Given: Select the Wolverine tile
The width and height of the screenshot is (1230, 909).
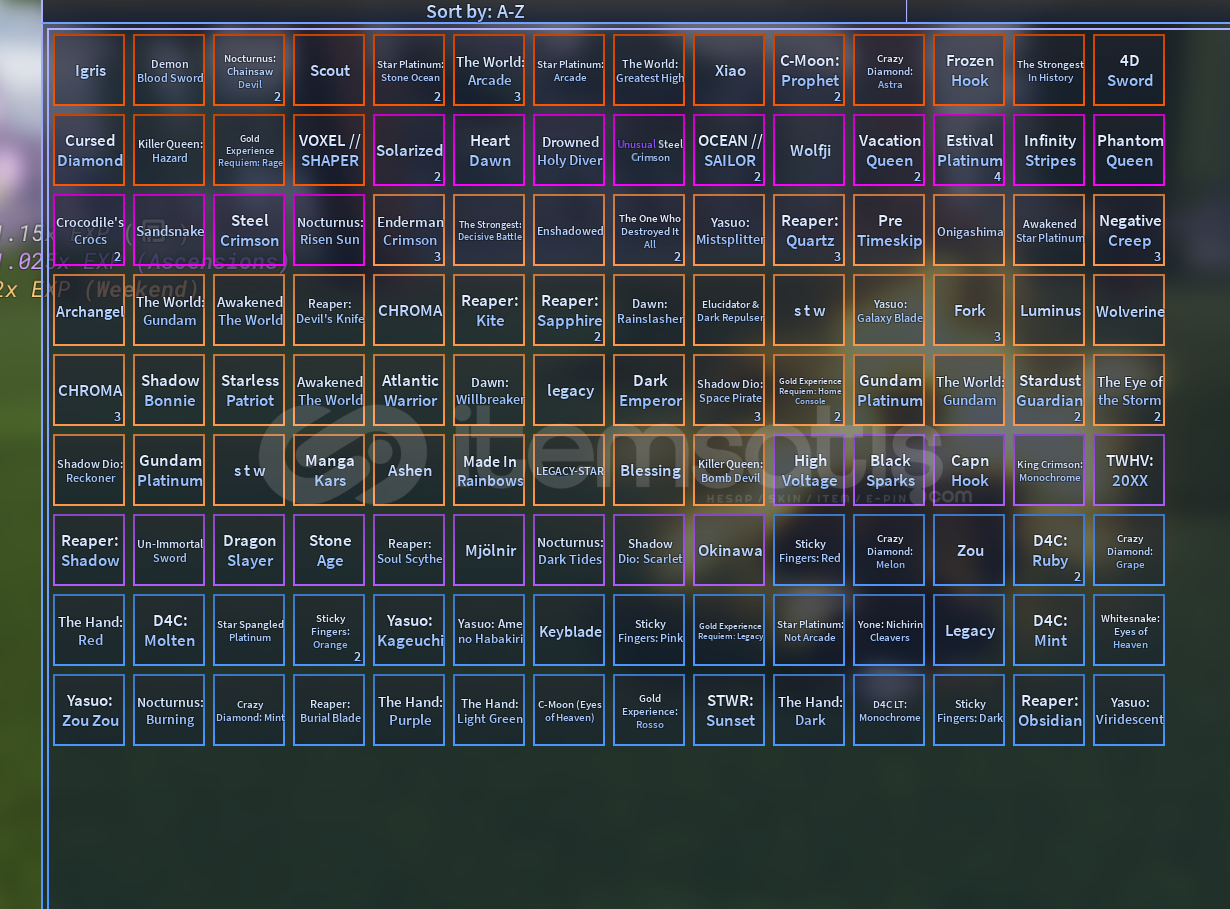Looking at the screenshot, I should coord(1130,311).
